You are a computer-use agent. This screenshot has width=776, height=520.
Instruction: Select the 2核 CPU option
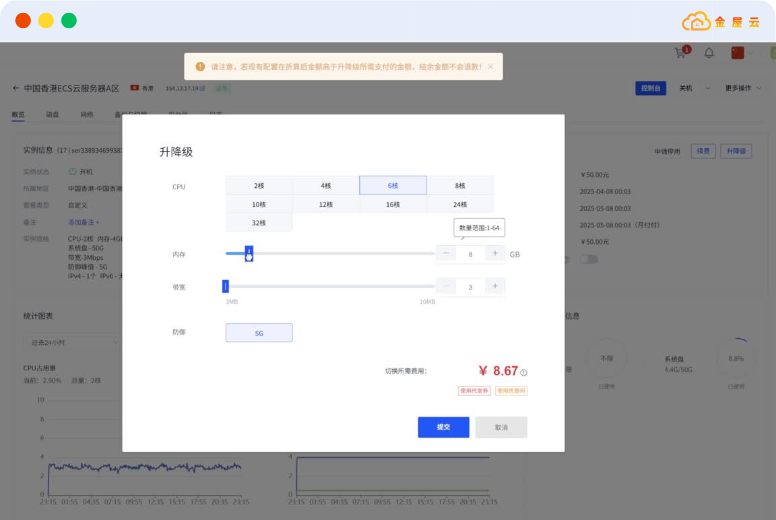(x=259, y=186)
